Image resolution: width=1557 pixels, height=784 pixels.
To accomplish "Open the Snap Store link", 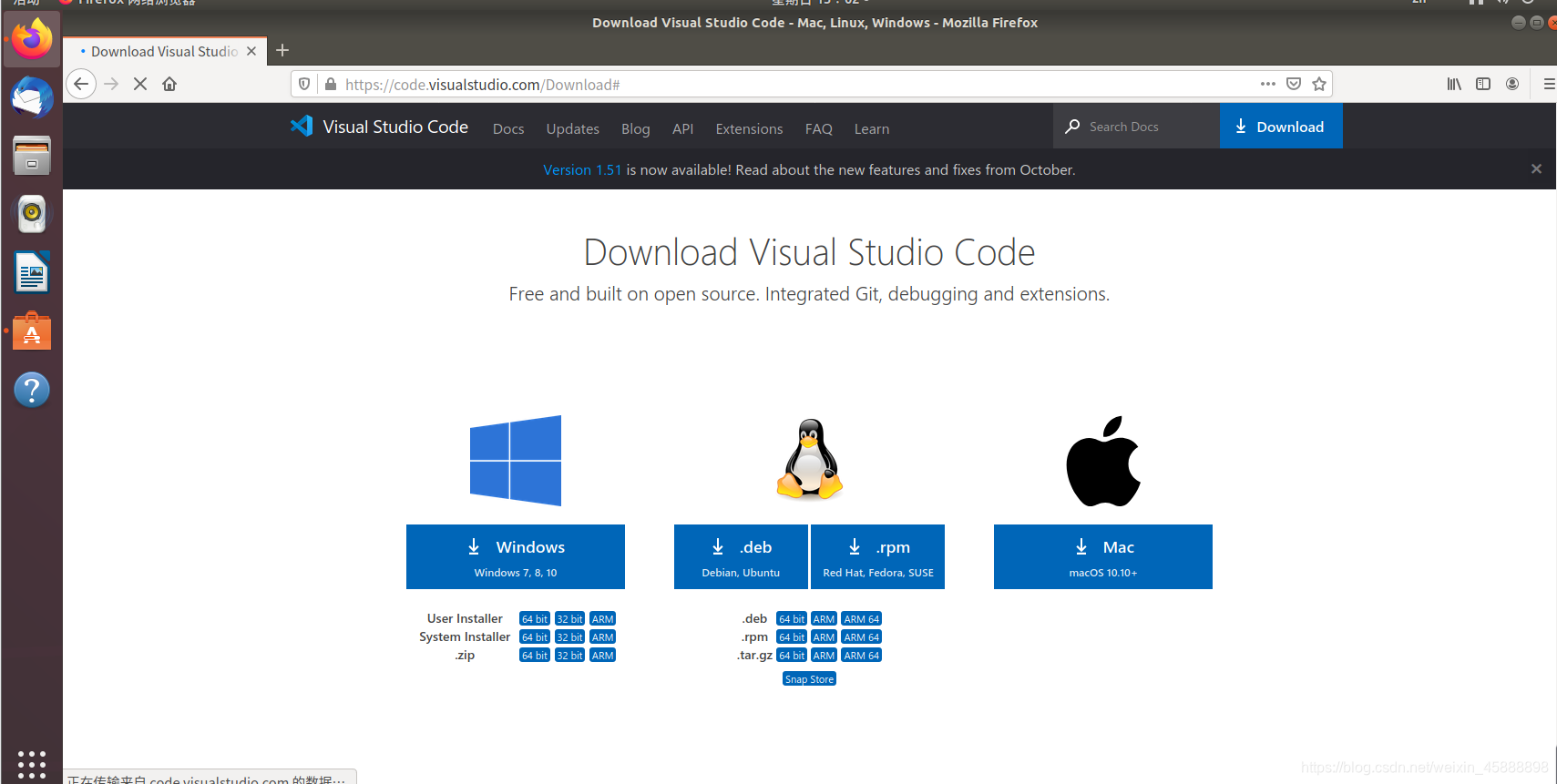I will pyautogui.click(x=809, y=679).
